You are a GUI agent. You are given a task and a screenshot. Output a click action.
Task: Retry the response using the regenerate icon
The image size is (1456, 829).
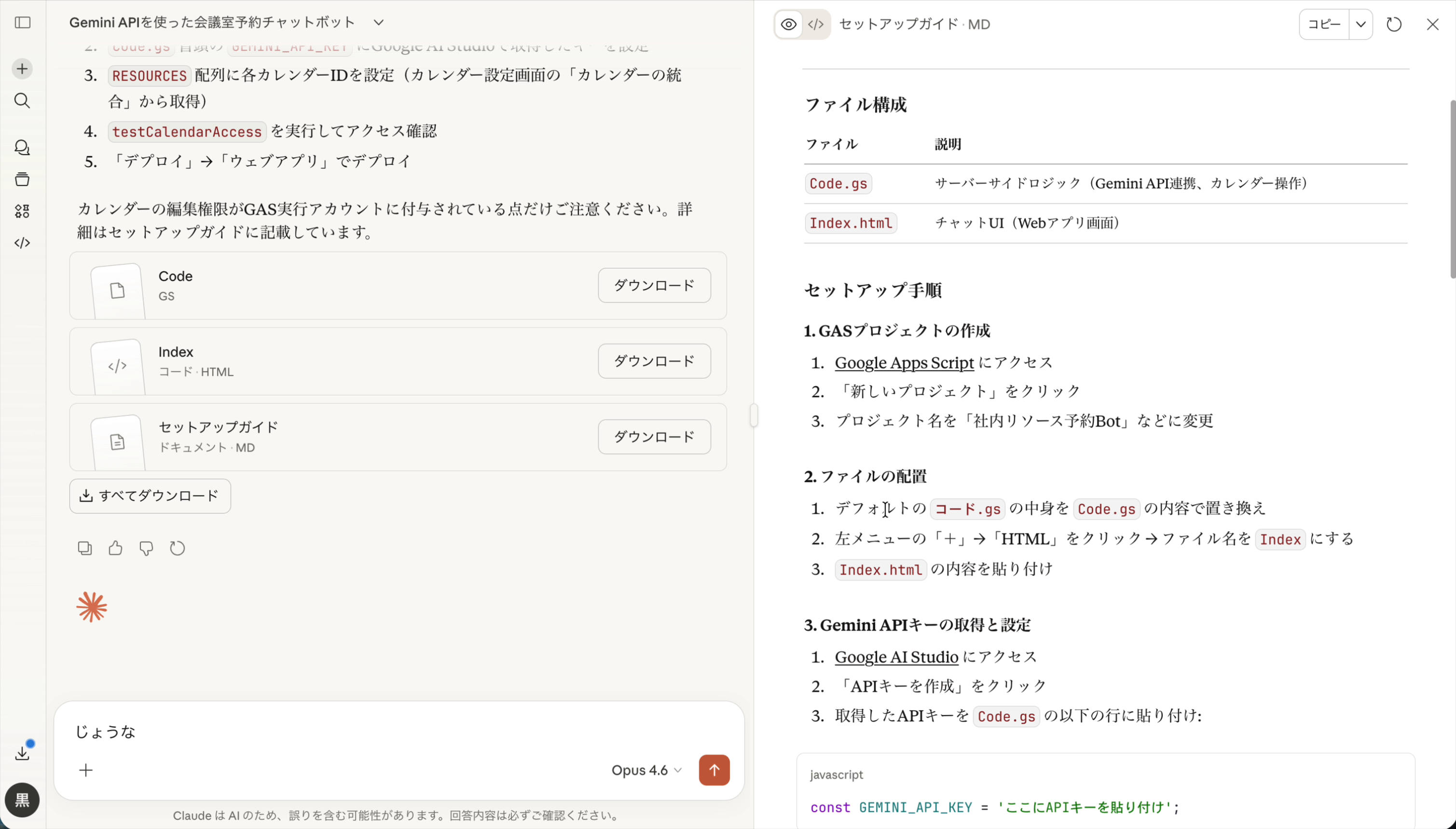point(177,547)
